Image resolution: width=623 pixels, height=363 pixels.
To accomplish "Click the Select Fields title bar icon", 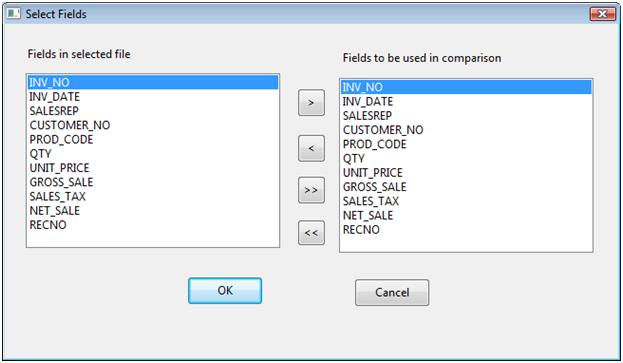I will 13,14.
